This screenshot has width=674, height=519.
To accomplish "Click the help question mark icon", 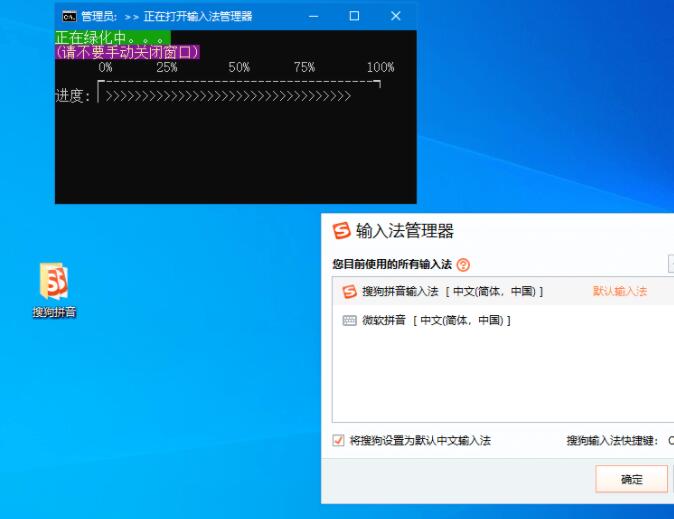I will click(463, 264).
